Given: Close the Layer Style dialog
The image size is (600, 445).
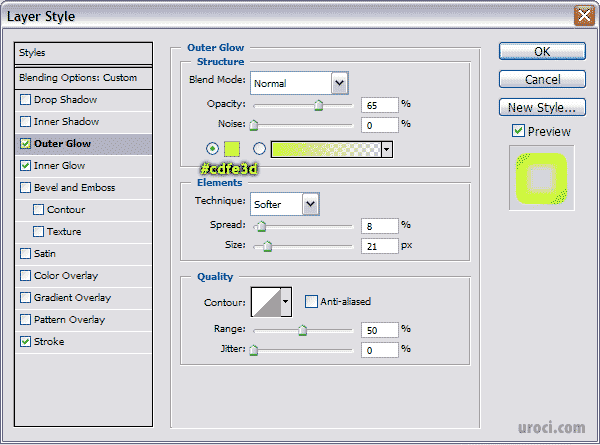Looking at the screenshot, I should [x=584, y=16].
